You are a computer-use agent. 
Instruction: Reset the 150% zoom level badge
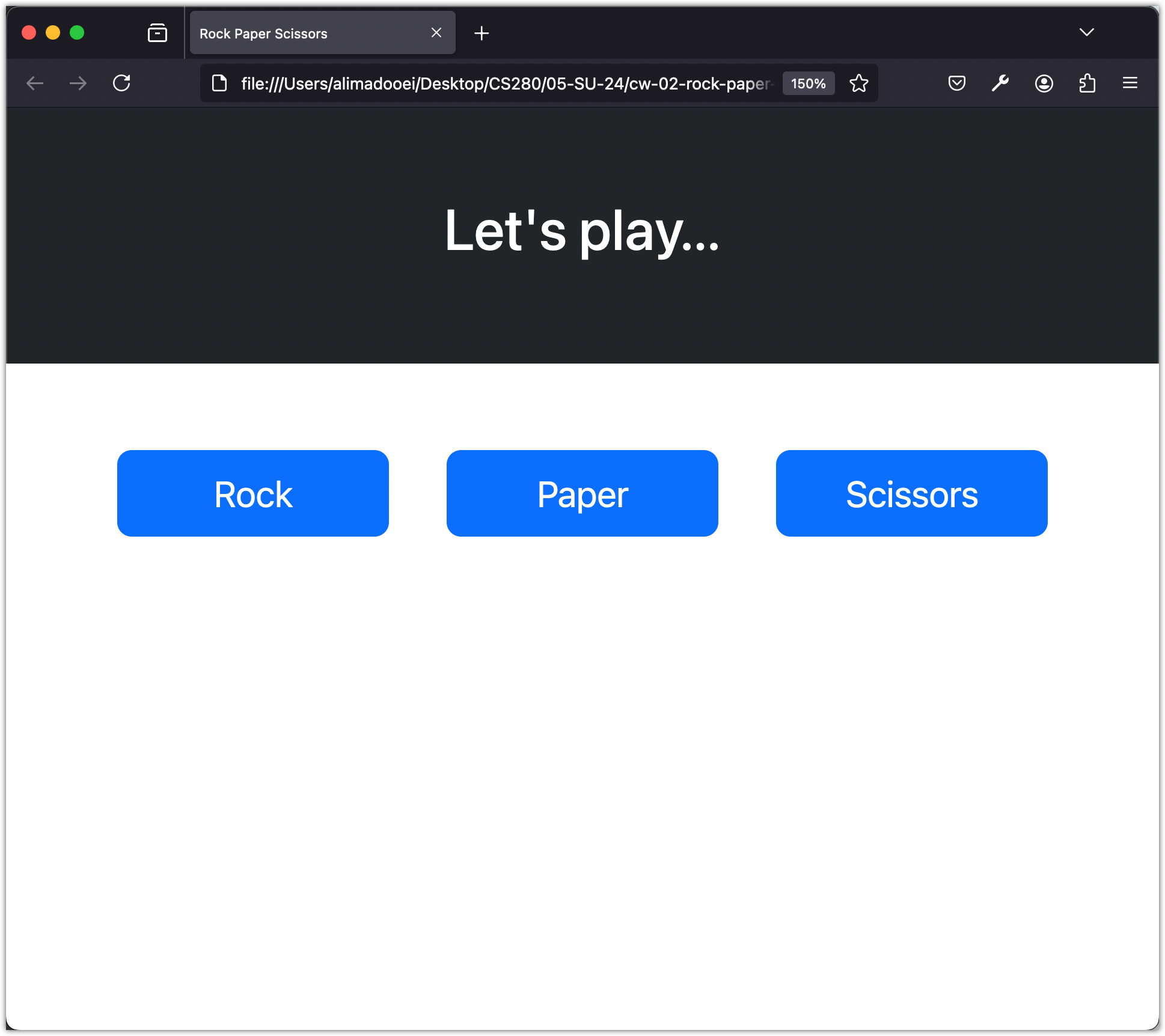pyautogui.click(x=809, y=84)
